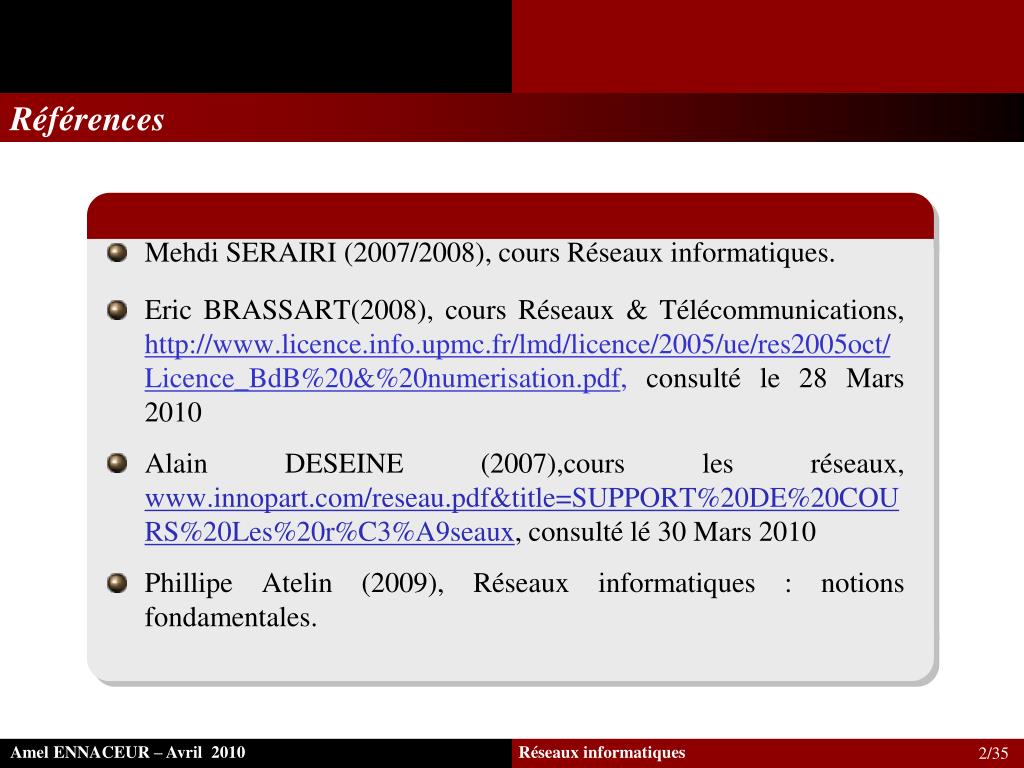Open the licence.info.upmc.fr hyperlink first line
1024x768 pixels.
click(x=517, y=344)
